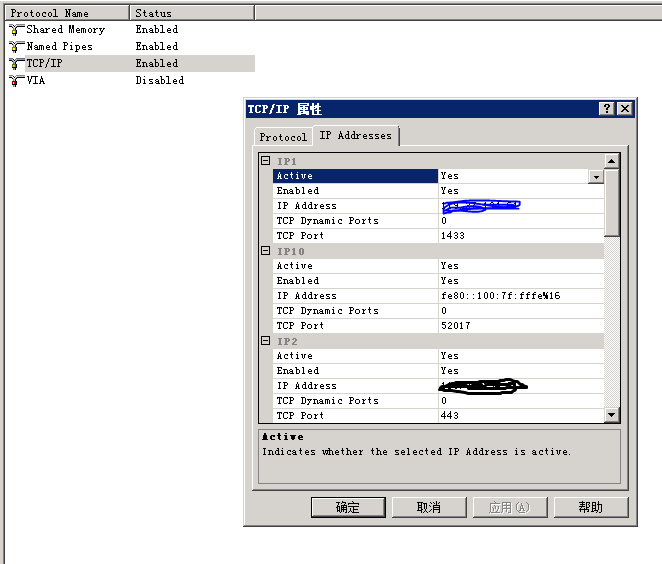The width and height of the screenshot is (662, 564).
Task: Click the Shared Memory protocol icon
Action: (x=16, y=30)
